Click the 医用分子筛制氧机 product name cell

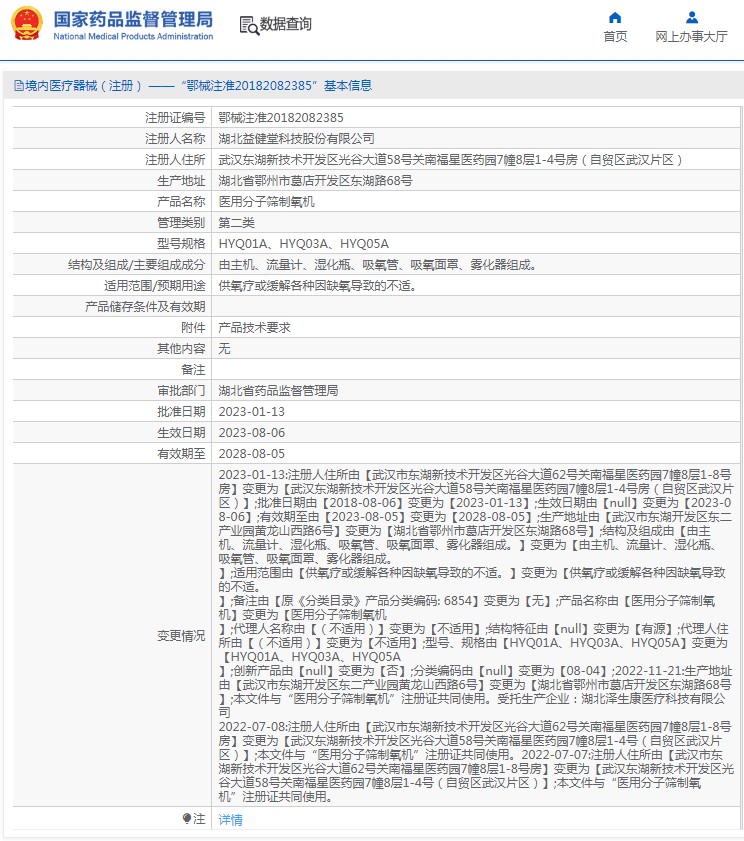477,202
